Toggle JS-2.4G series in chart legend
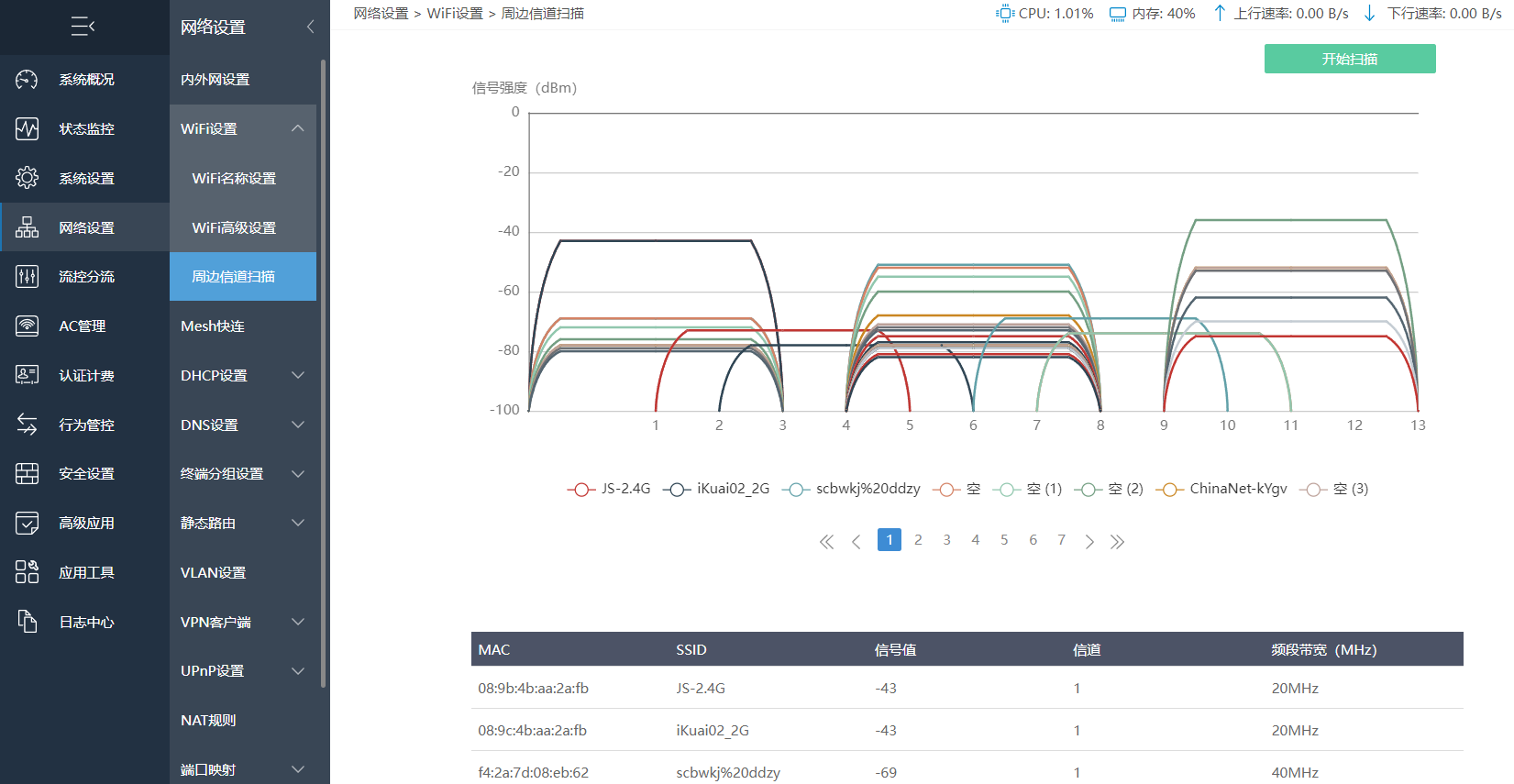 click(x=609, y=489)
